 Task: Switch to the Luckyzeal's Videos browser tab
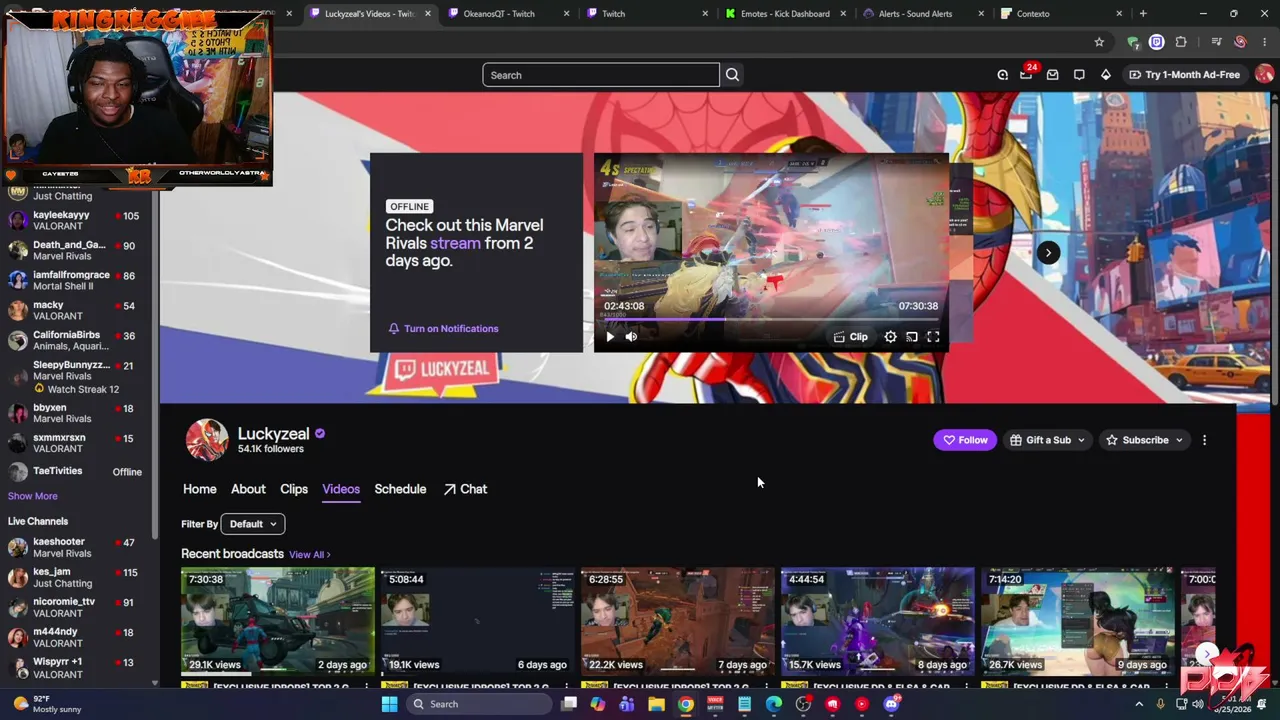tap(369, 14)
